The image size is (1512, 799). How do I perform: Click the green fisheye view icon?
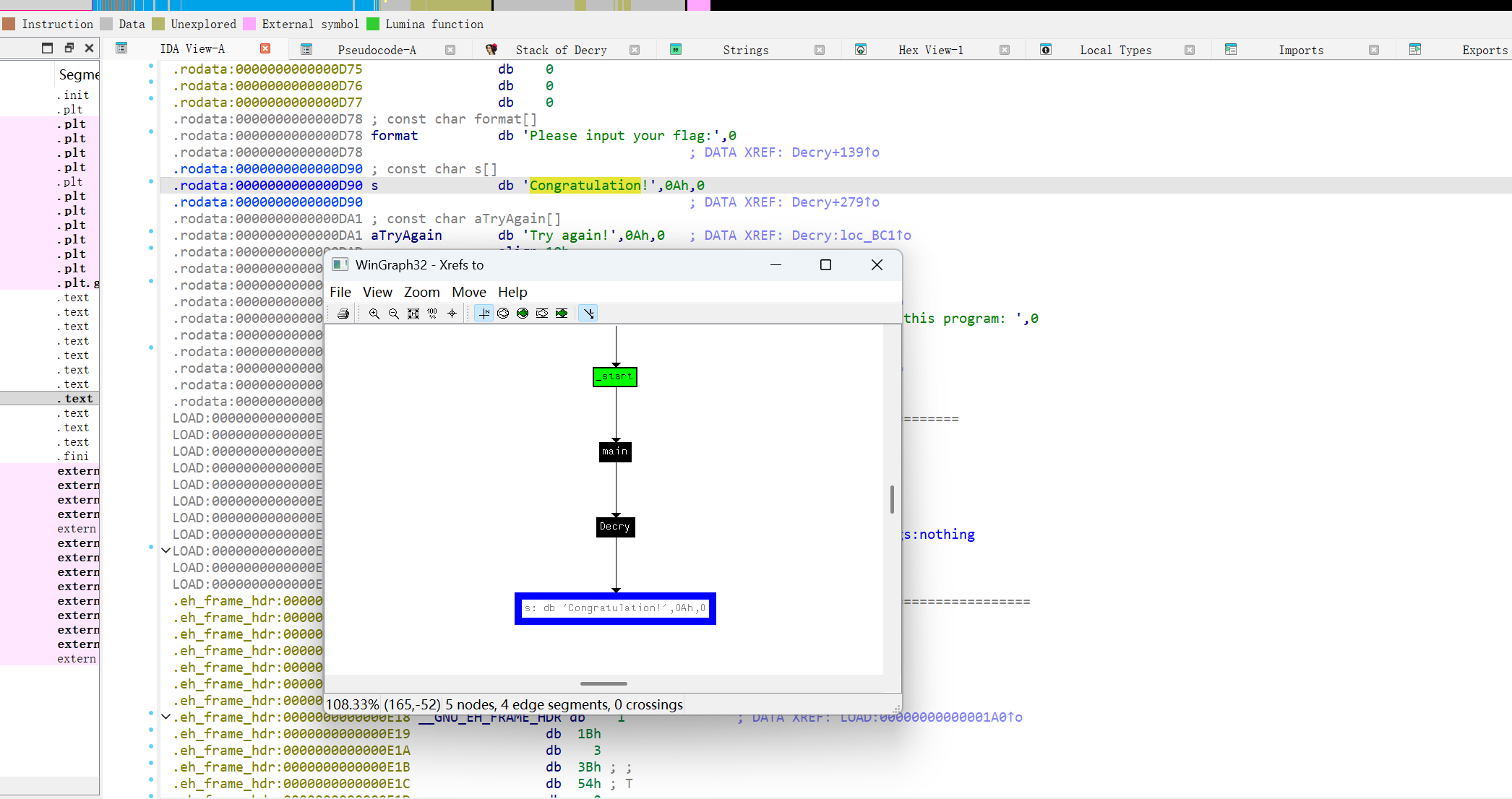pyautogui.click(x=523, y=314)
